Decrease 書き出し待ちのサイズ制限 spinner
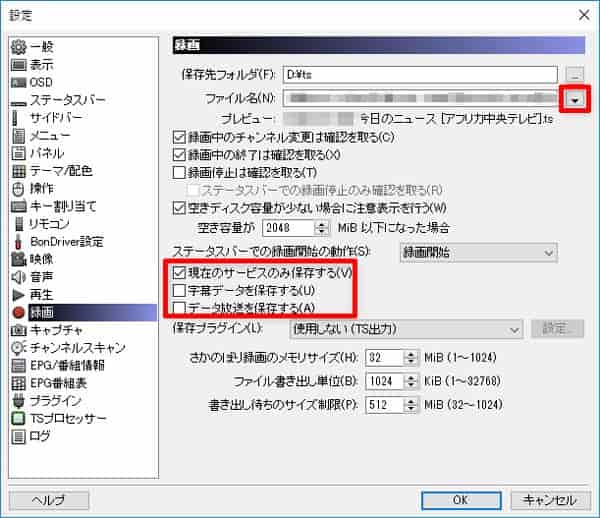The height and width of the screenshot is (518, 600). tap(411, 409)
